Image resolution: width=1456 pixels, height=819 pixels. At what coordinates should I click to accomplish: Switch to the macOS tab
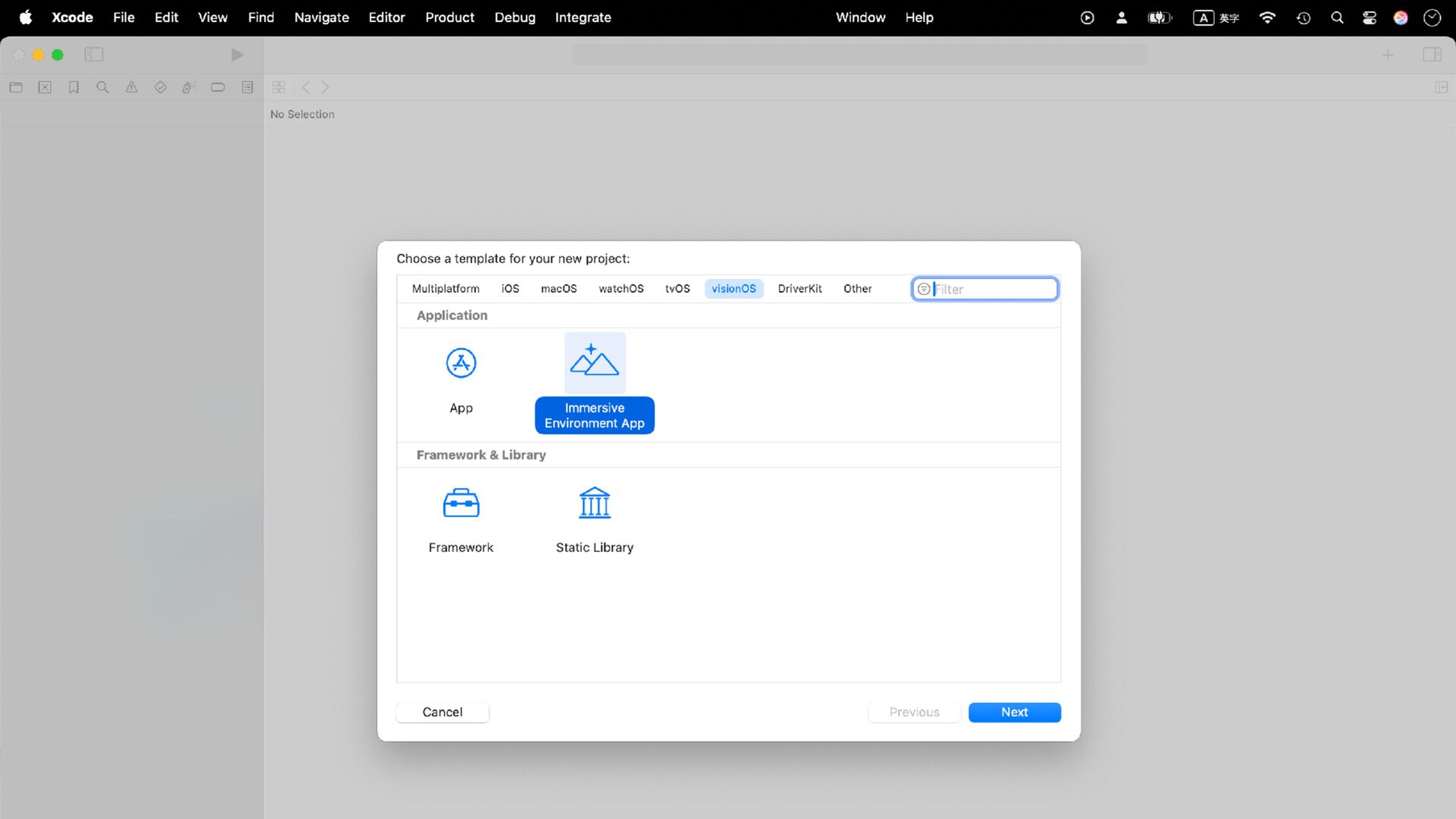(x=559, y=289)
